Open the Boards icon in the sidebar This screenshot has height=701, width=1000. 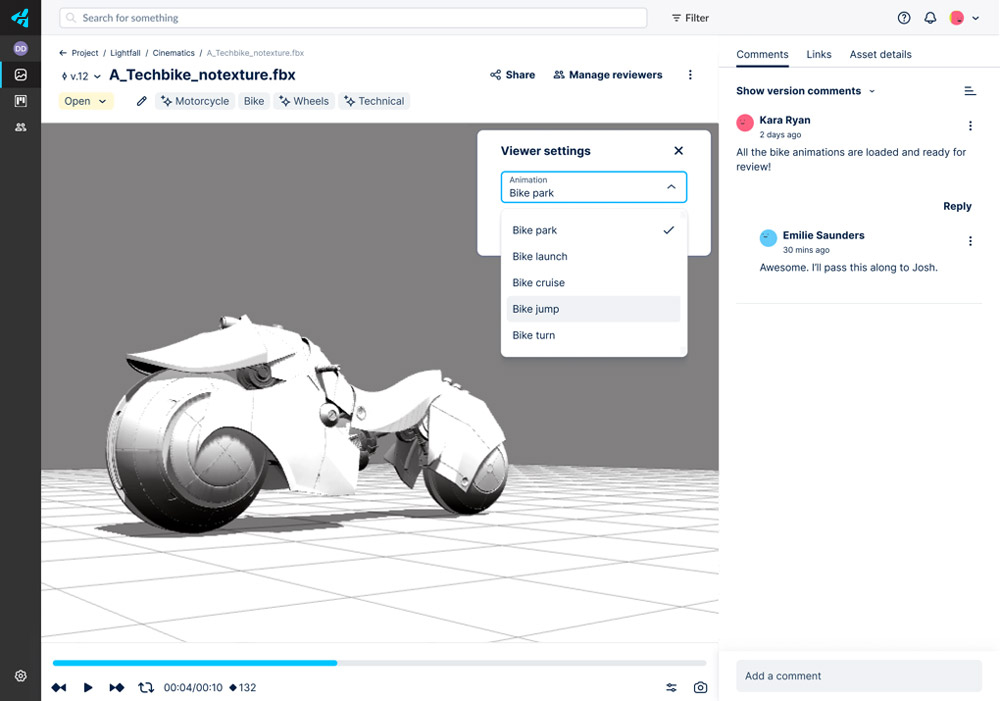click(x=20, y=100)
